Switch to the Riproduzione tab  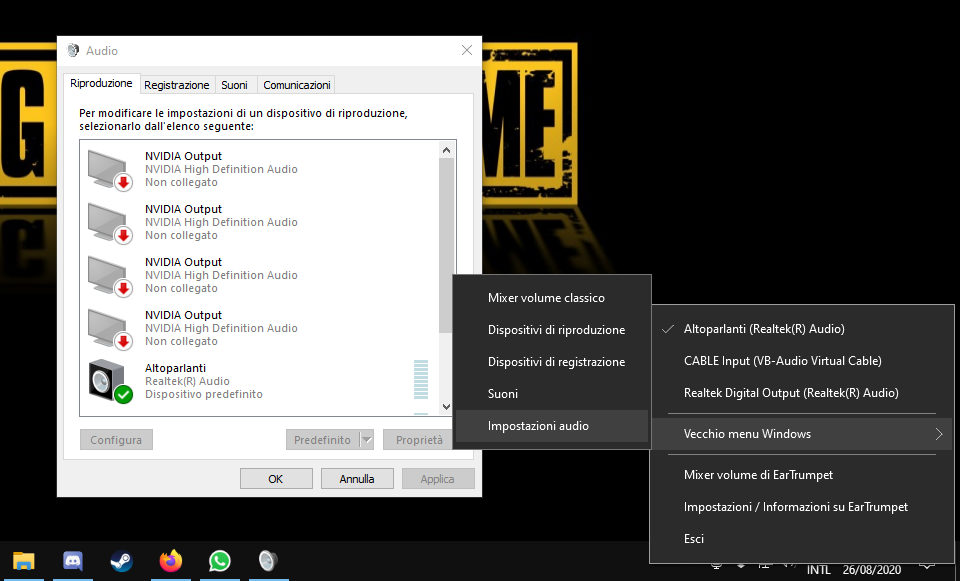[x=101, y=83]
